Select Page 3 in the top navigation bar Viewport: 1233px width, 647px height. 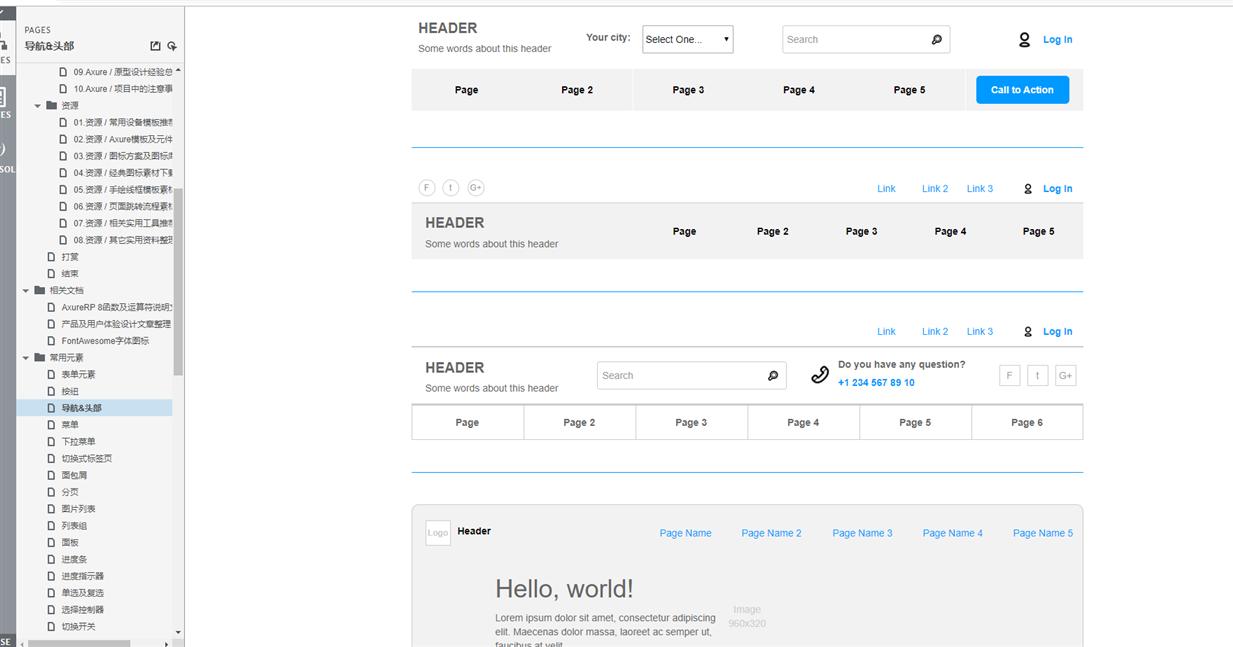[688, 90]
